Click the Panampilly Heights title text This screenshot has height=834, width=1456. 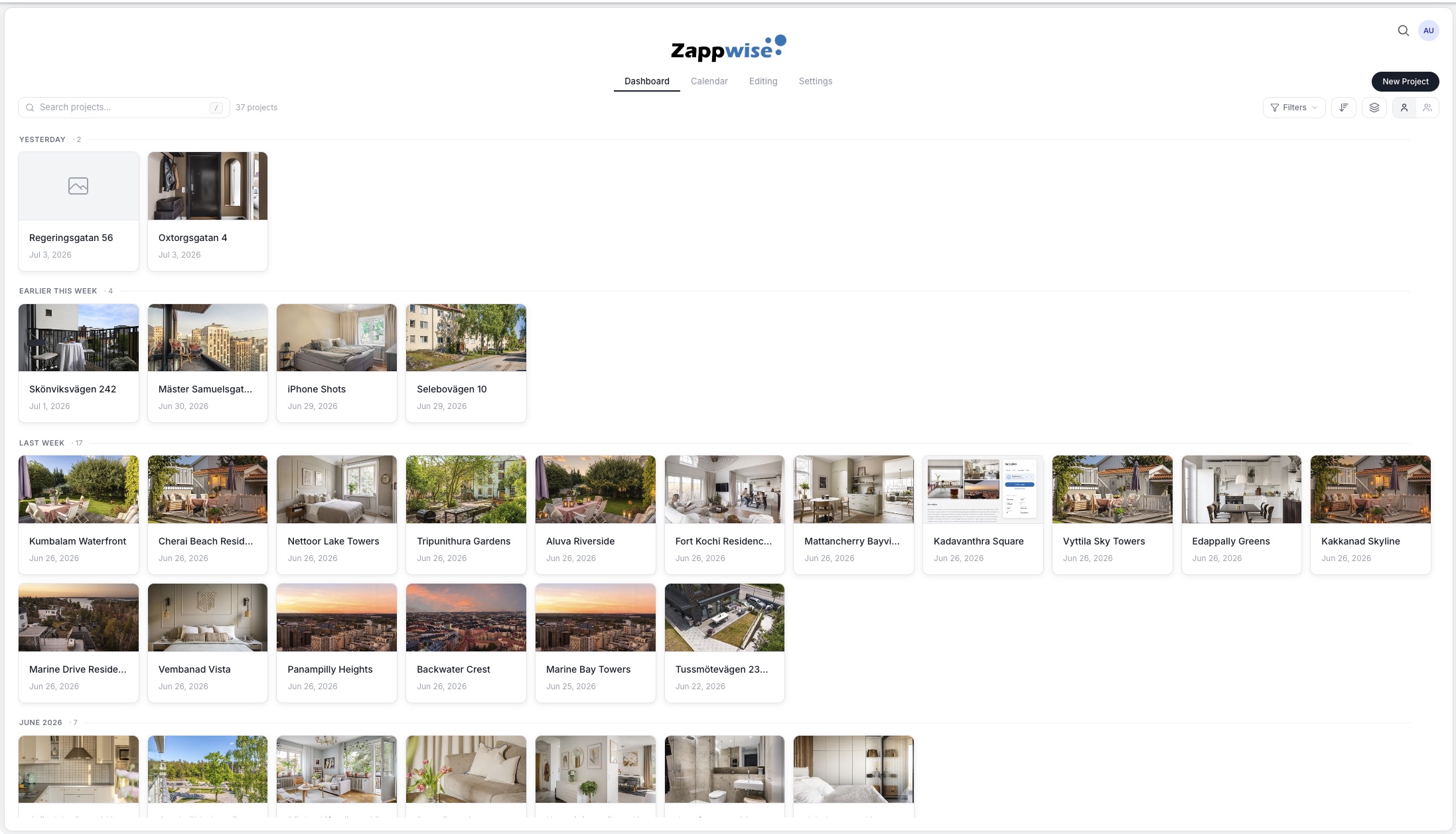pyautogui.click(x=330, y=669)
